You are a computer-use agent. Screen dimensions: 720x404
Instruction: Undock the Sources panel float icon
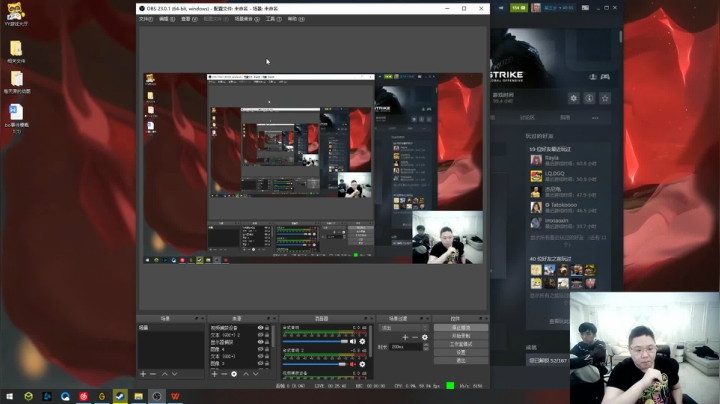coord(269,319)
